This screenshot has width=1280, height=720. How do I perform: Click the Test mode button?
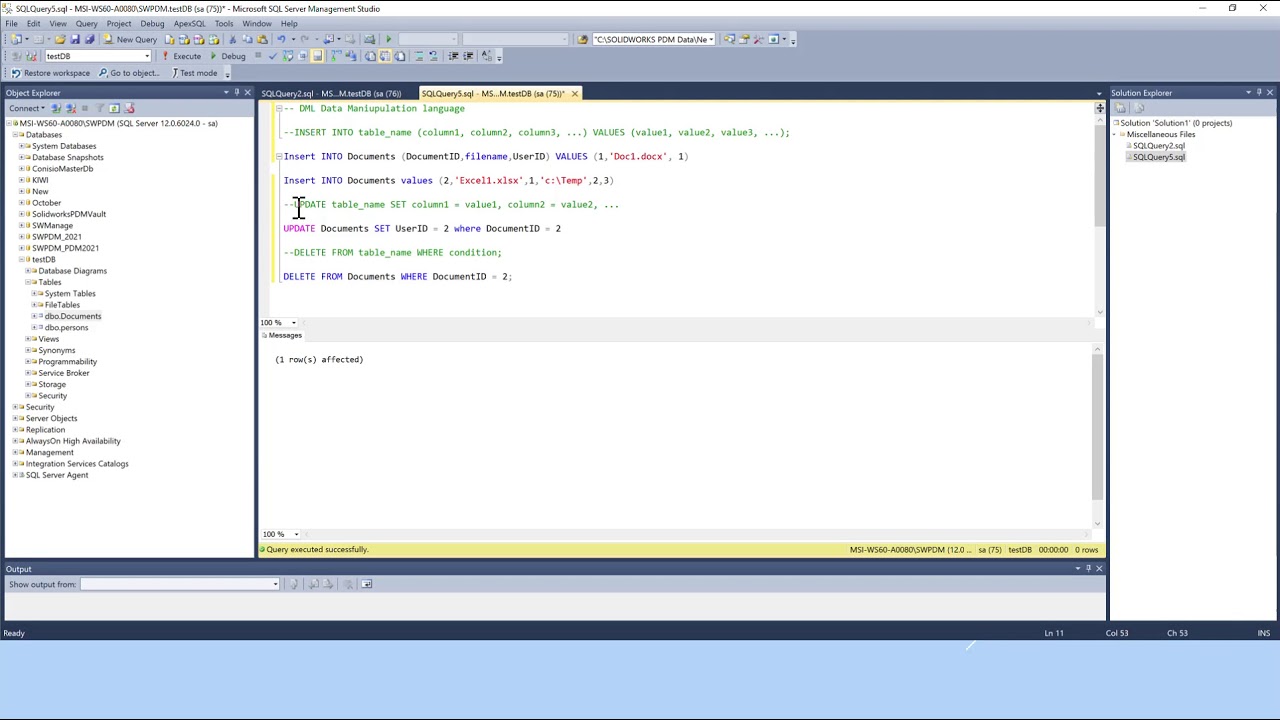[x=194, y=73]
